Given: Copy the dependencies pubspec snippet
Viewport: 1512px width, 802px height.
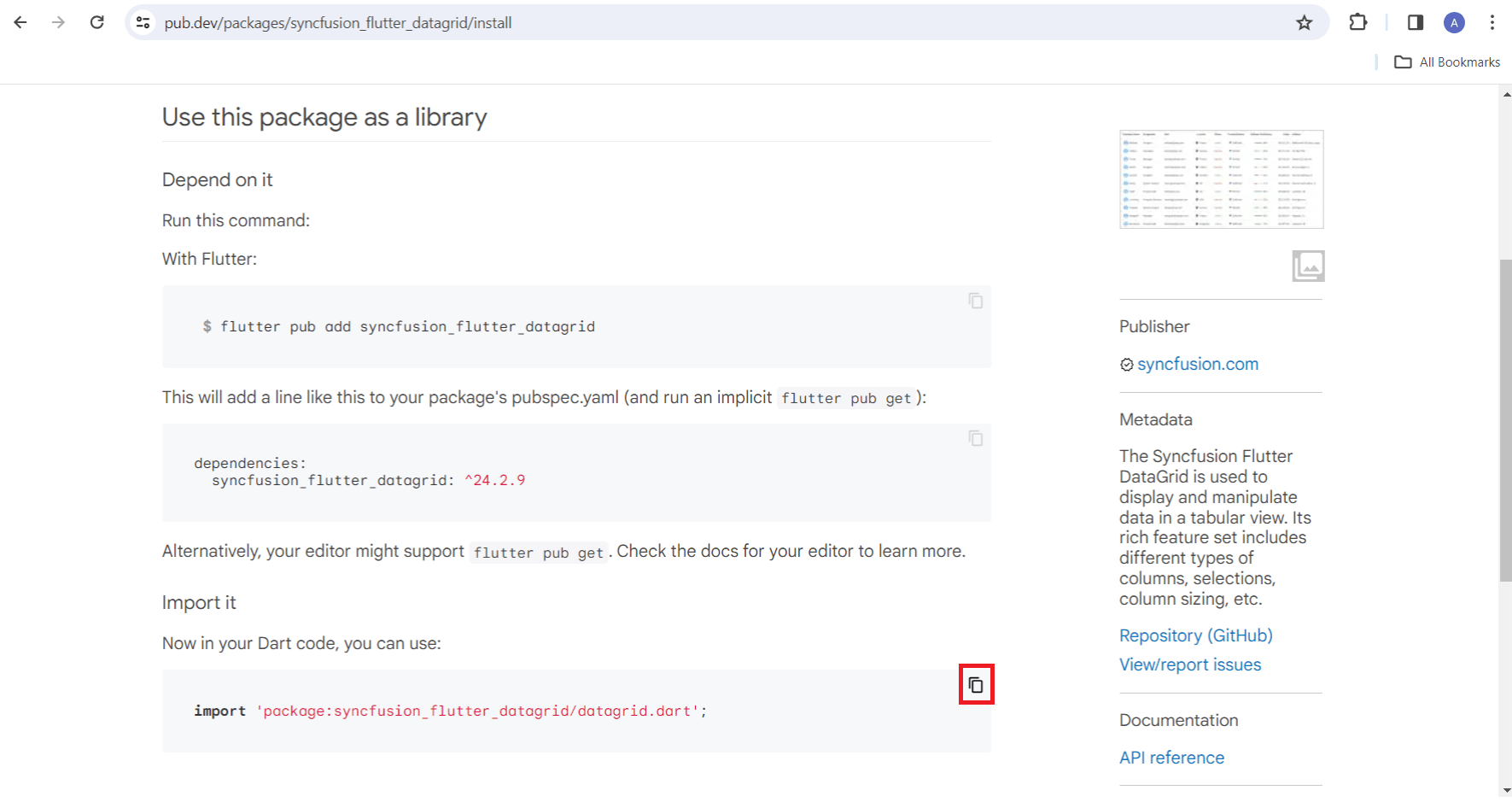Looking at the screenshot, I should tap(976, 438).
